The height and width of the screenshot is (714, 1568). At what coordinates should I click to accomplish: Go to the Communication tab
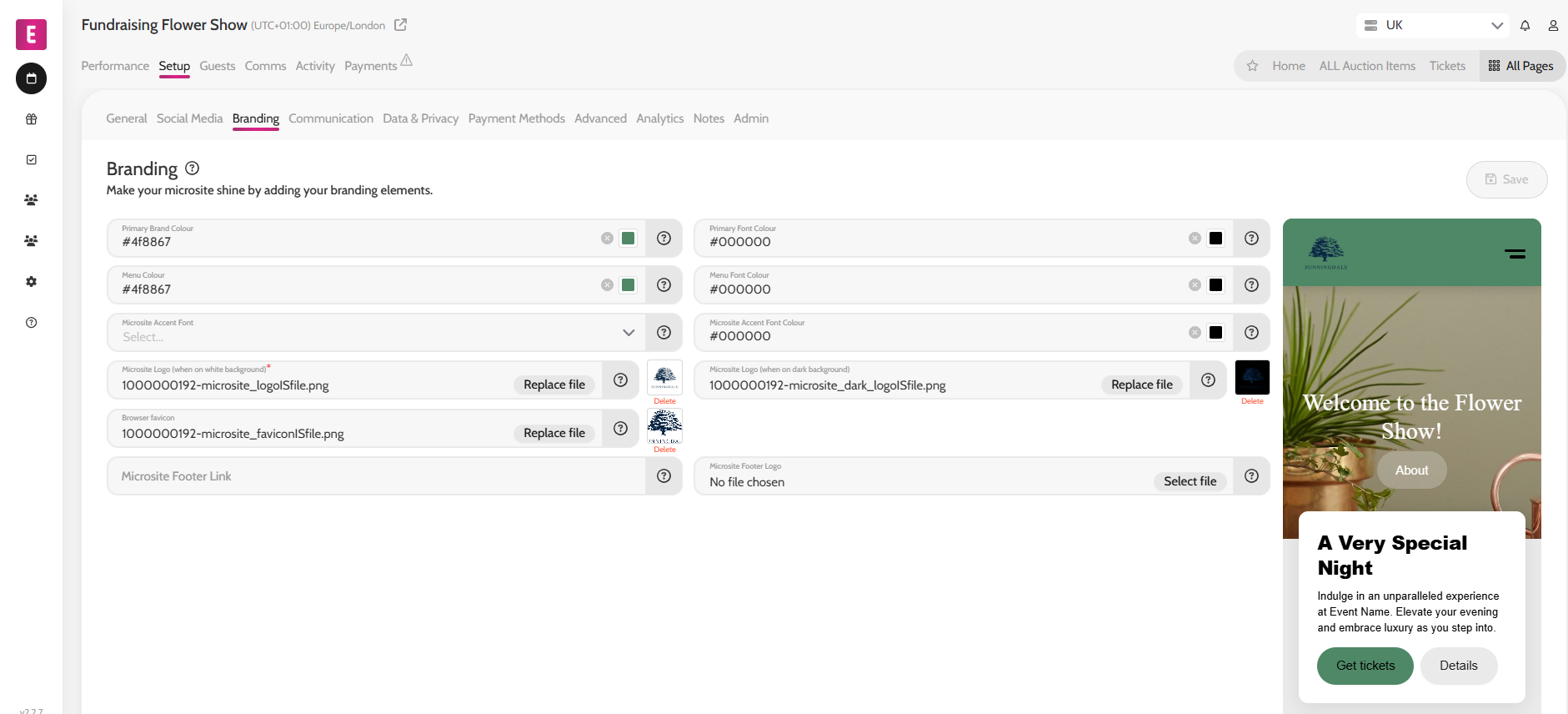[331, 118]
